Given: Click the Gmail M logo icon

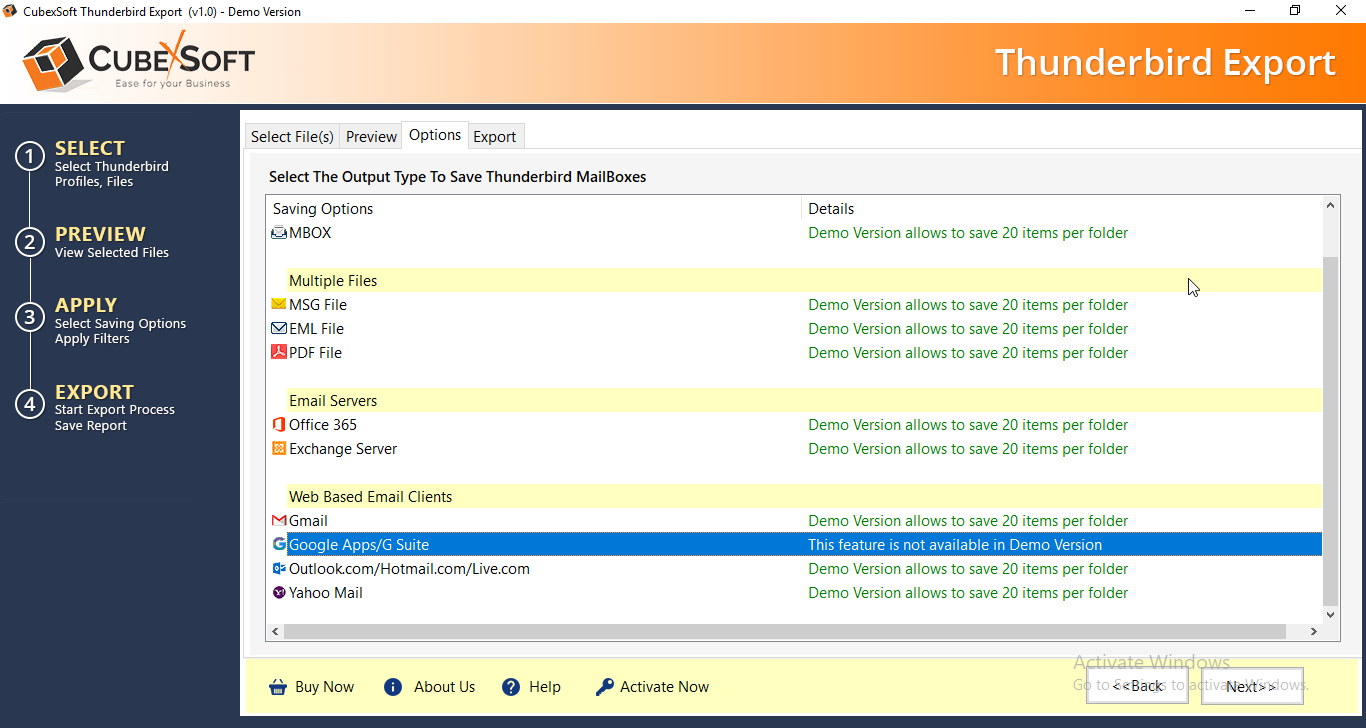Looking at the screenshot, I should 279,521.
